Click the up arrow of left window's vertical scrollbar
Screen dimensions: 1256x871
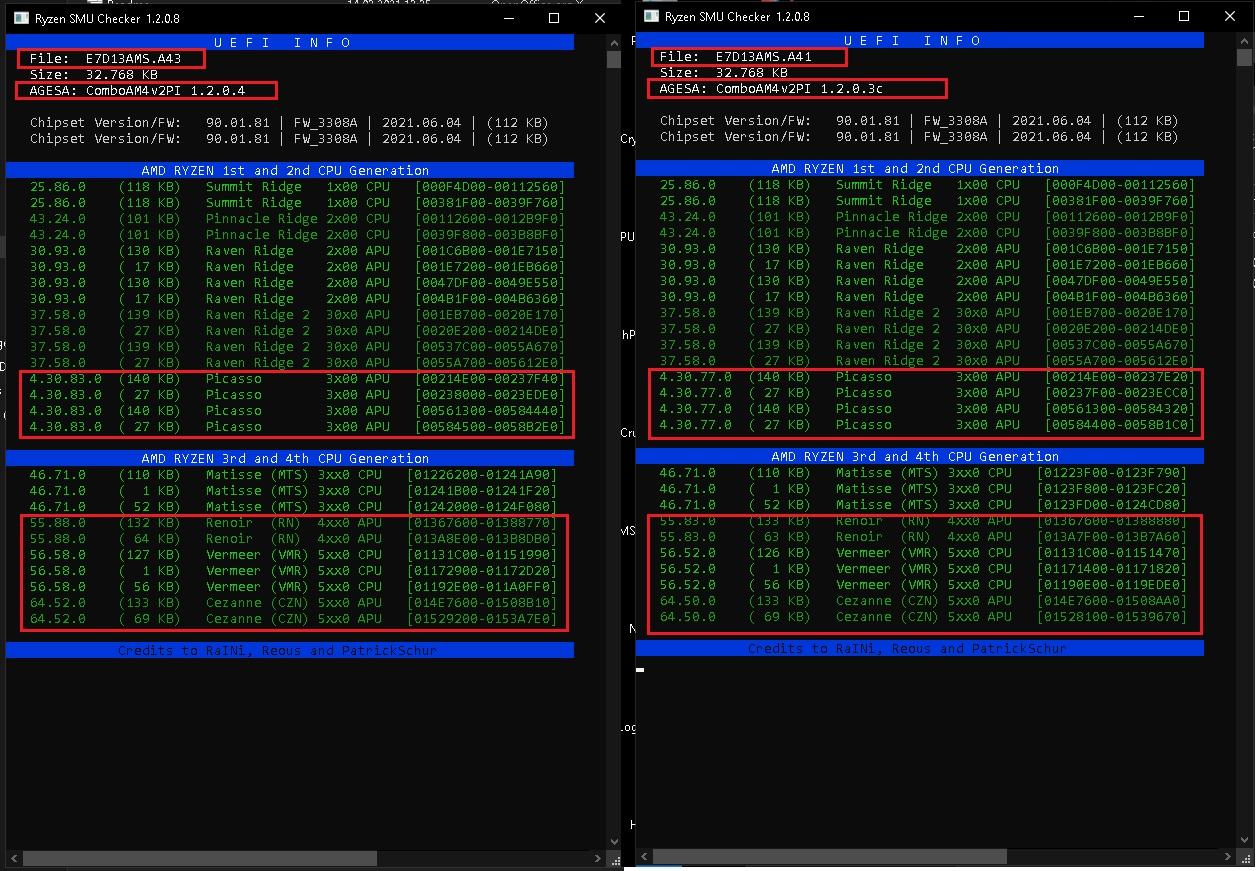pyautogui.click(x=614, y=41)
